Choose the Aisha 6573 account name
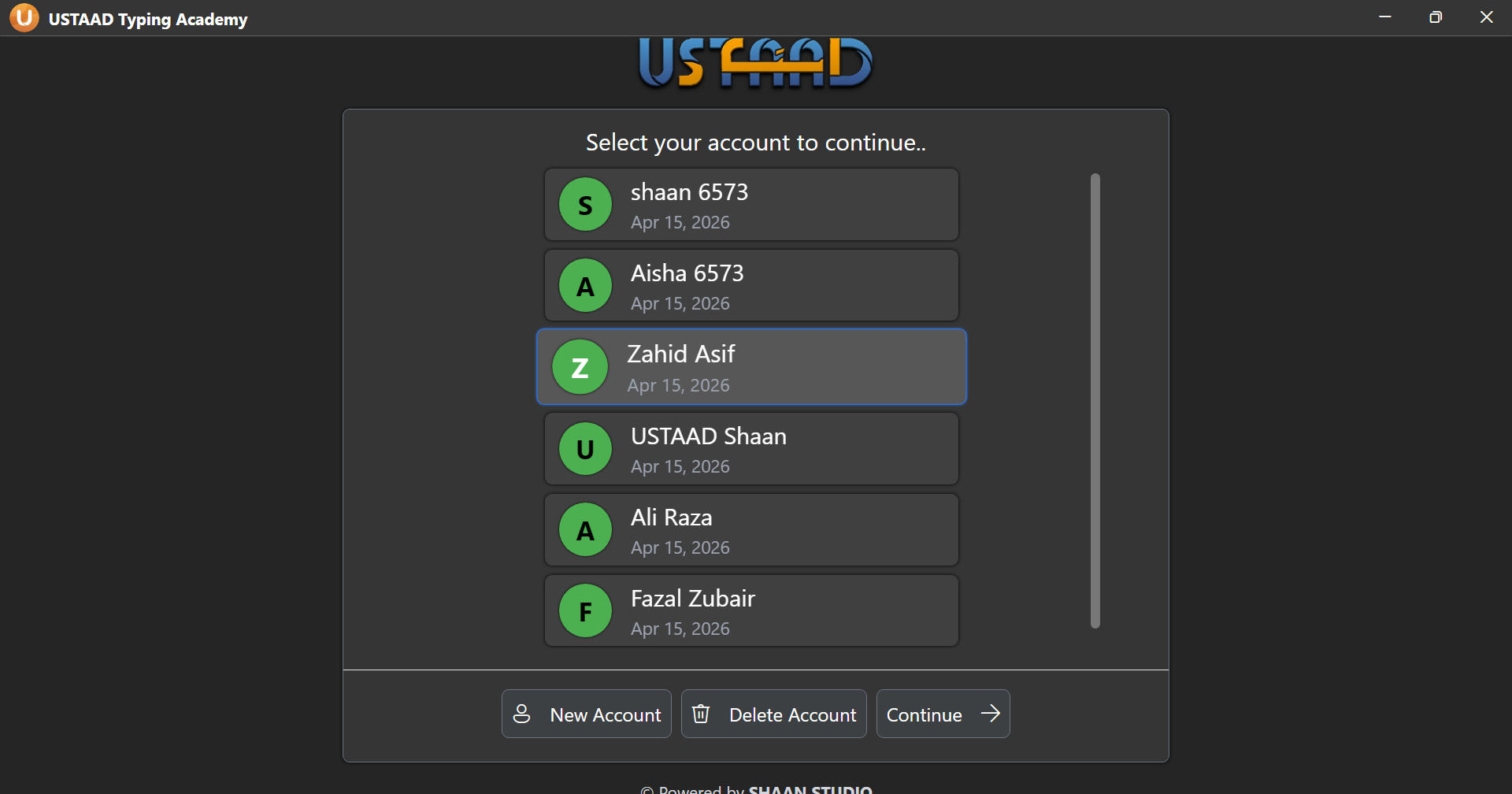 pos(687,273)
